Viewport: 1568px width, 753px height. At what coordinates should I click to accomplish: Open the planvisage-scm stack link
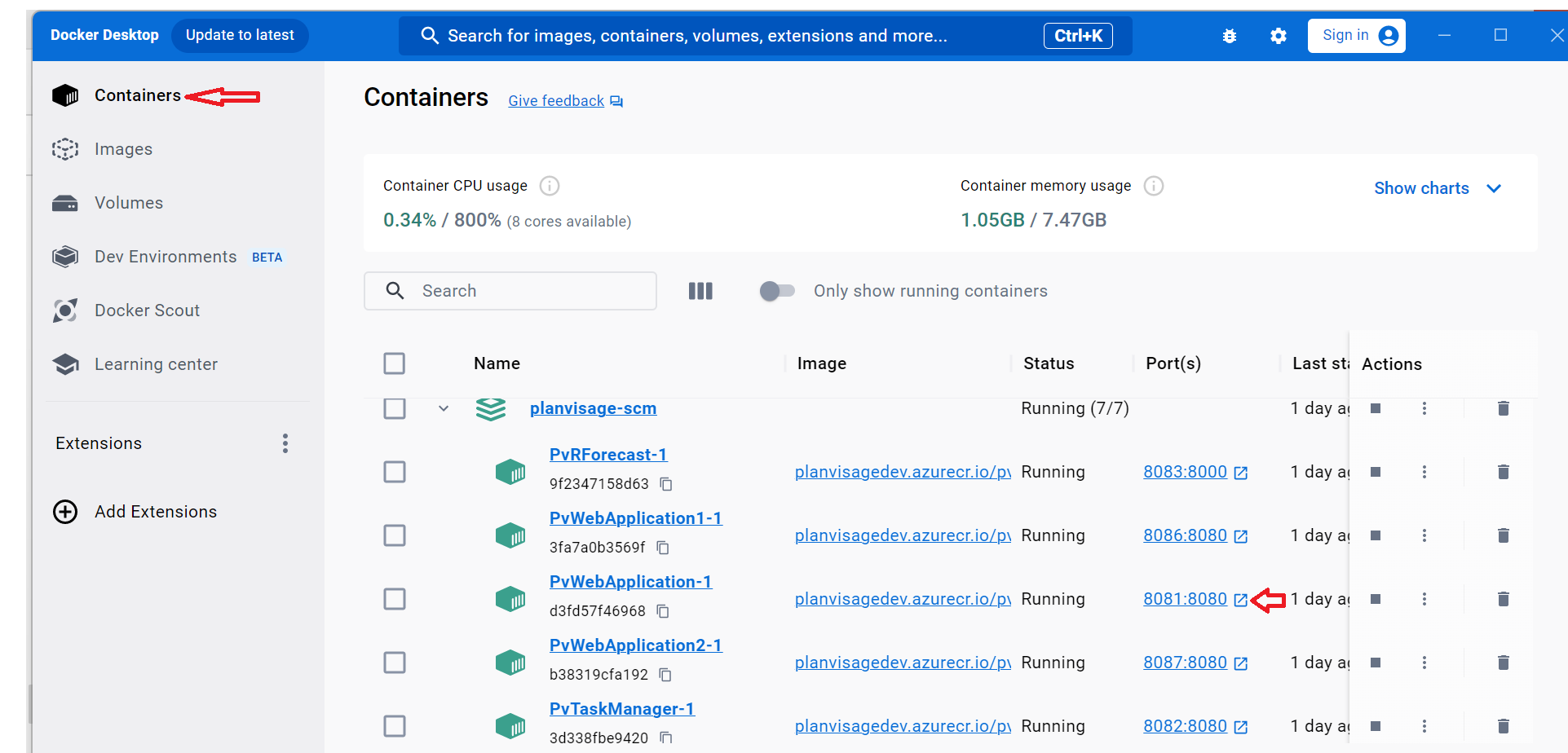pos(593,408)
